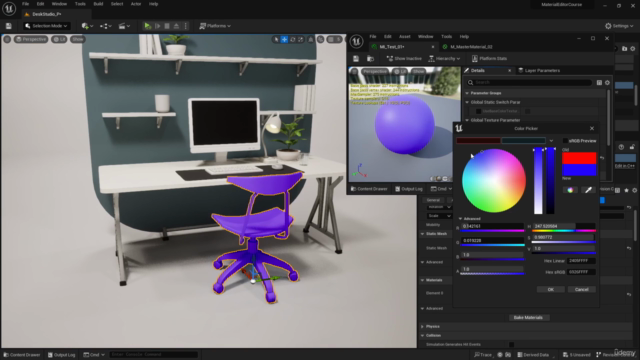The width and height of the screenshot is (640, 360).
Task: Activate the scale gizmo tool
Action: click(301, 39)
